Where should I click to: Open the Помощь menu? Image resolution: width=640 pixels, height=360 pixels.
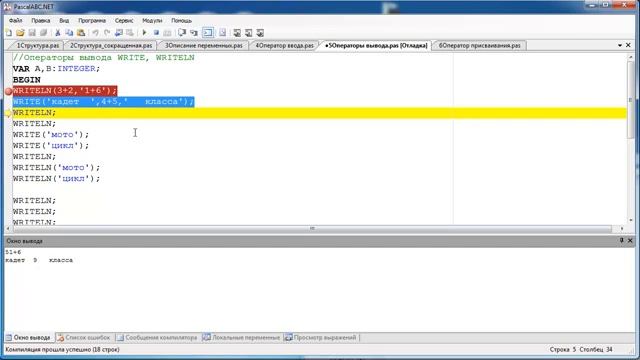click(x=181, y=20)
